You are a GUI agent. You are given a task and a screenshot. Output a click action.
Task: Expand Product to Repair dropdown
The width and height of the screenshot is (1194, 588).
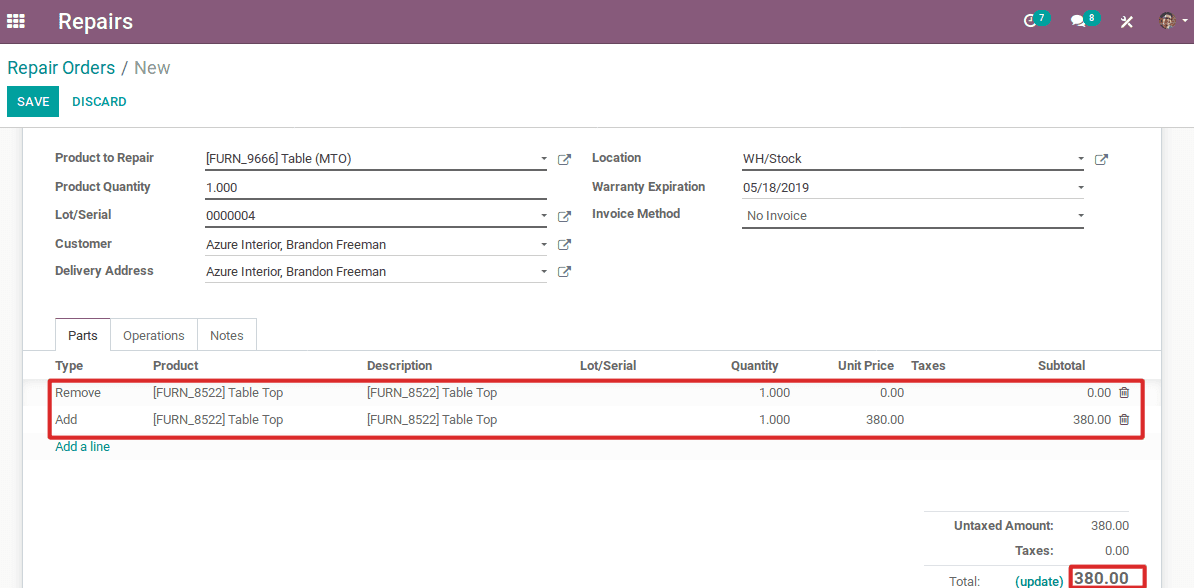tap(544, 159)
